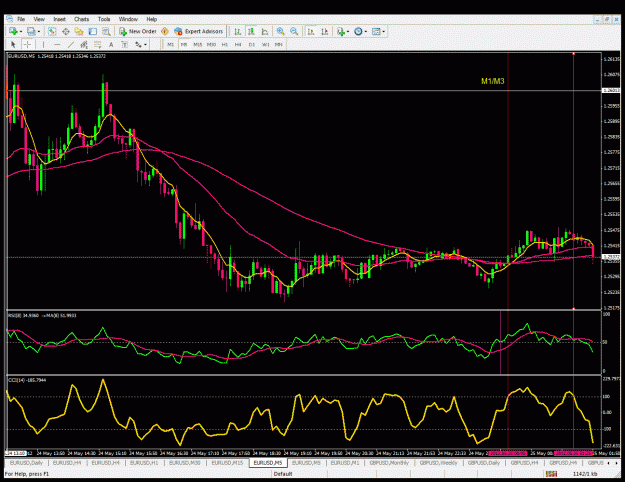625x482 pixels.
Task: Zoom out of the chart
Action: [x=294, y=31]
